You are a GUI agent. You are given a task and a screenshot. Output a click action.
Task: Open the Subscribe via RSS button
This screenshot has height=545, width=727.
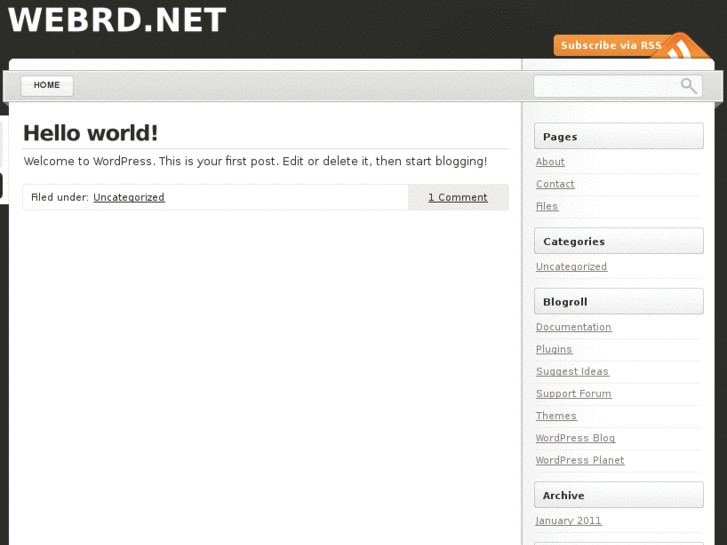point(611,45)
